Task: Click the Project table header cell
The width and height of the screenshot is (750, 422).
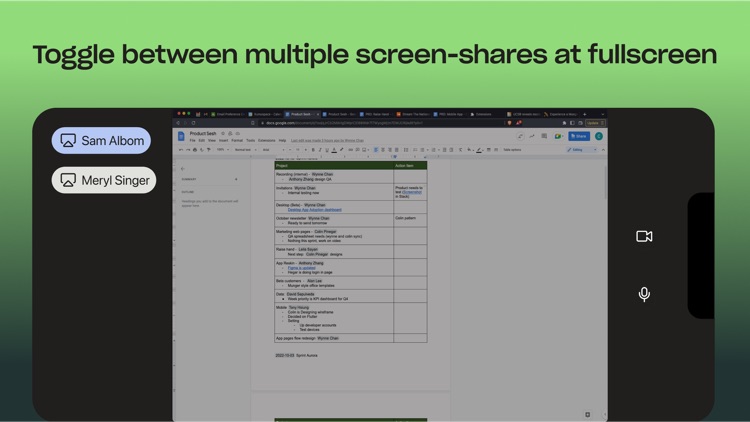Action: pyautogui.click(x=334, y=166)
